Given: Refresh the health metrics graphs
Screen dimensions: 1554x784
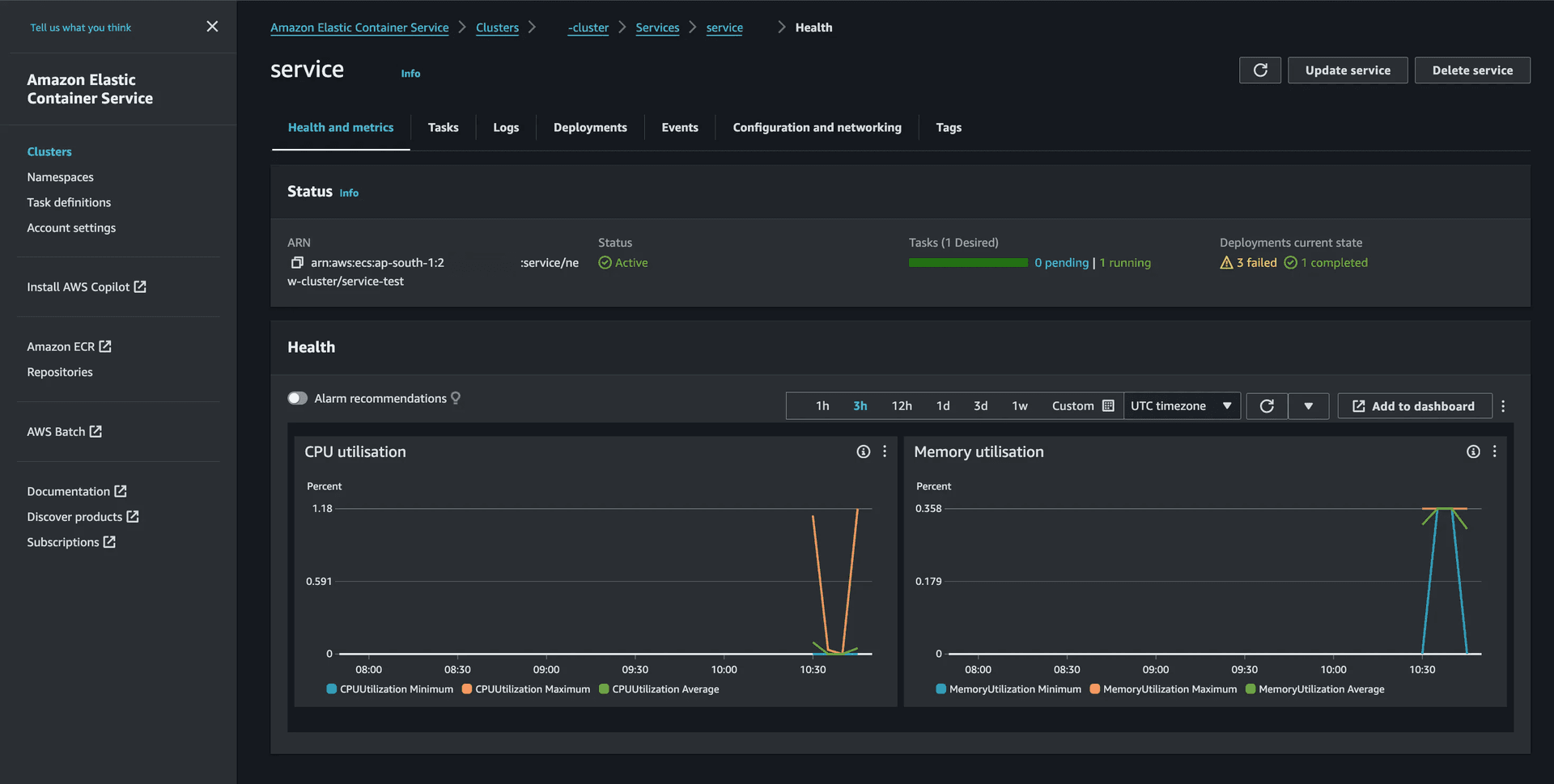Looking at the screenshot, I should [1267, 406].
